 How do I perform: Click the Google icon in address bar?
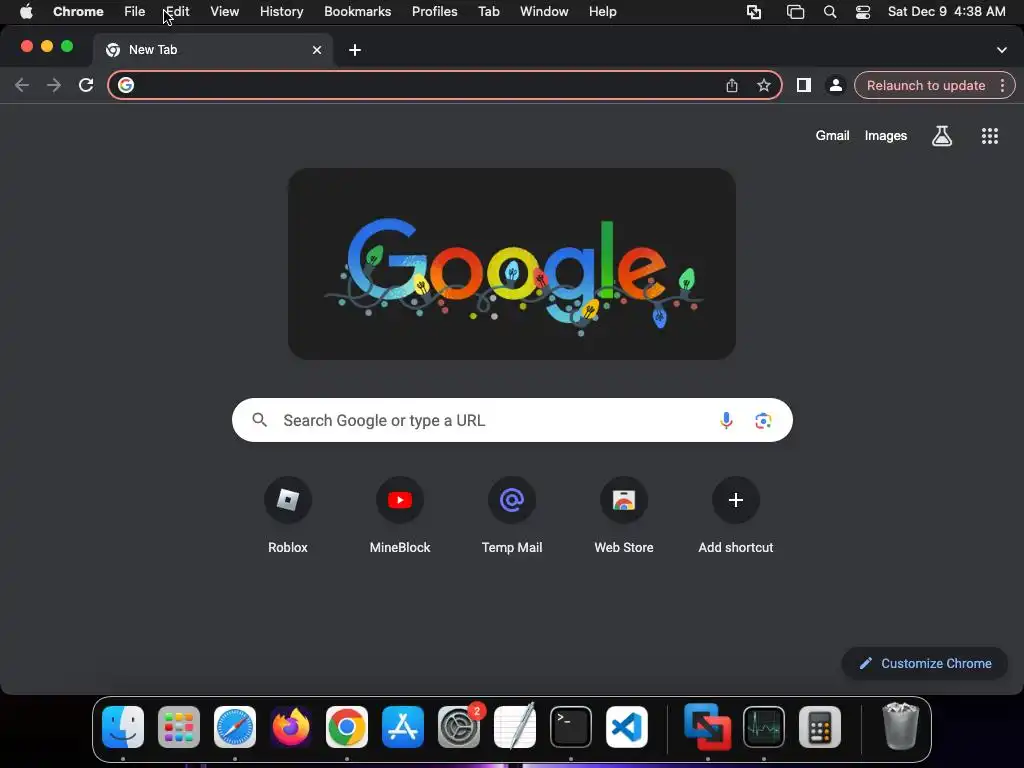[x=126, y=85]
